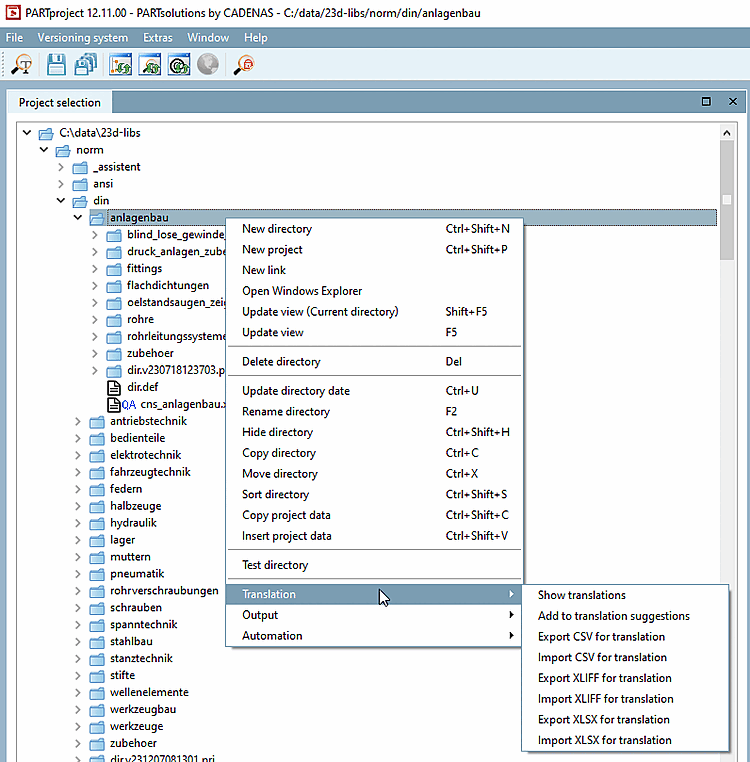Collapse the norm folder node
Viewport: 750px width, 762px height.
(44, 150)
